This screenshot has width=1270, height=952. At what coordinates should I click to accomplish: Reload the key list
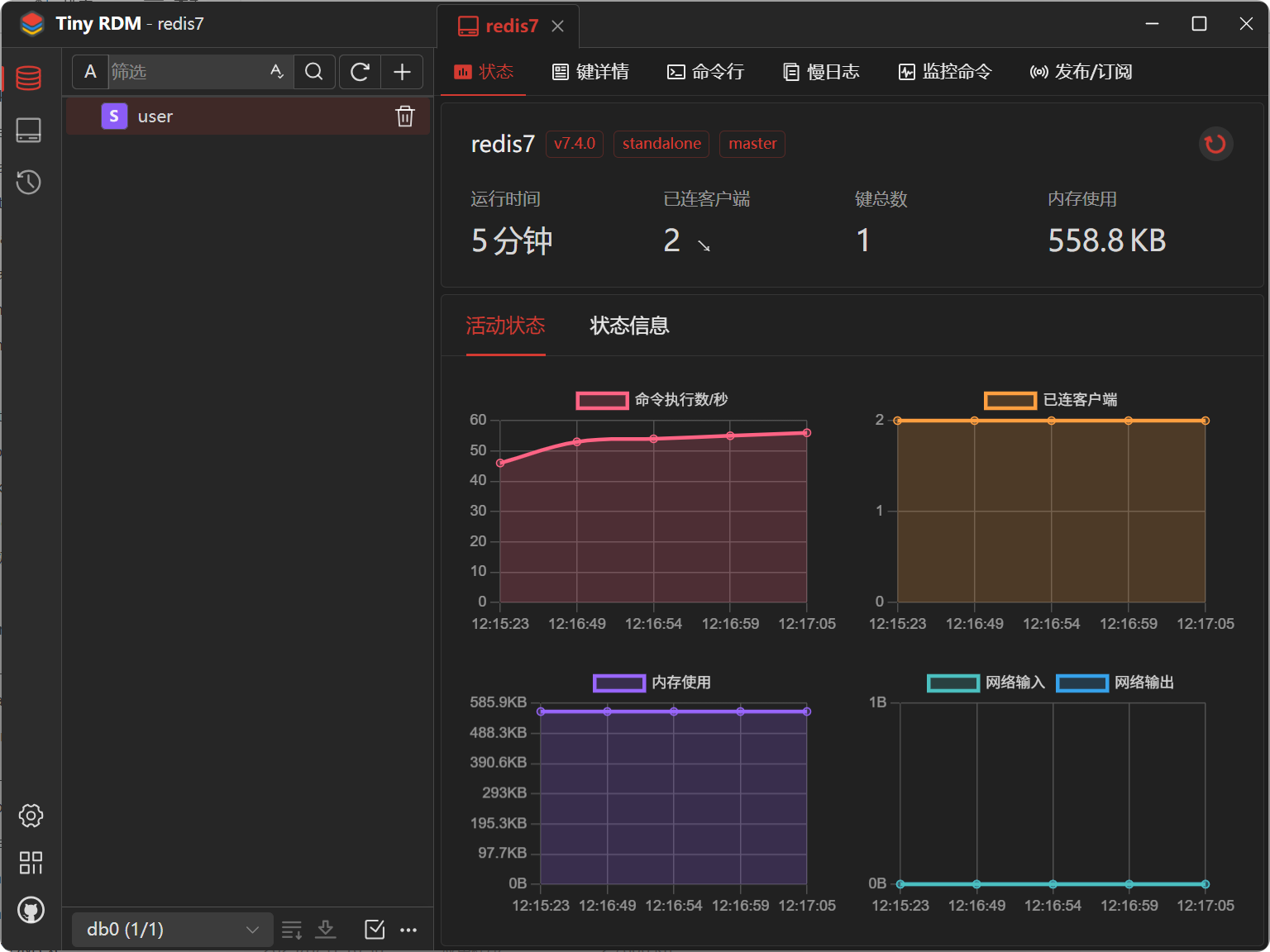pyautogui.click(x=360, y=72)
